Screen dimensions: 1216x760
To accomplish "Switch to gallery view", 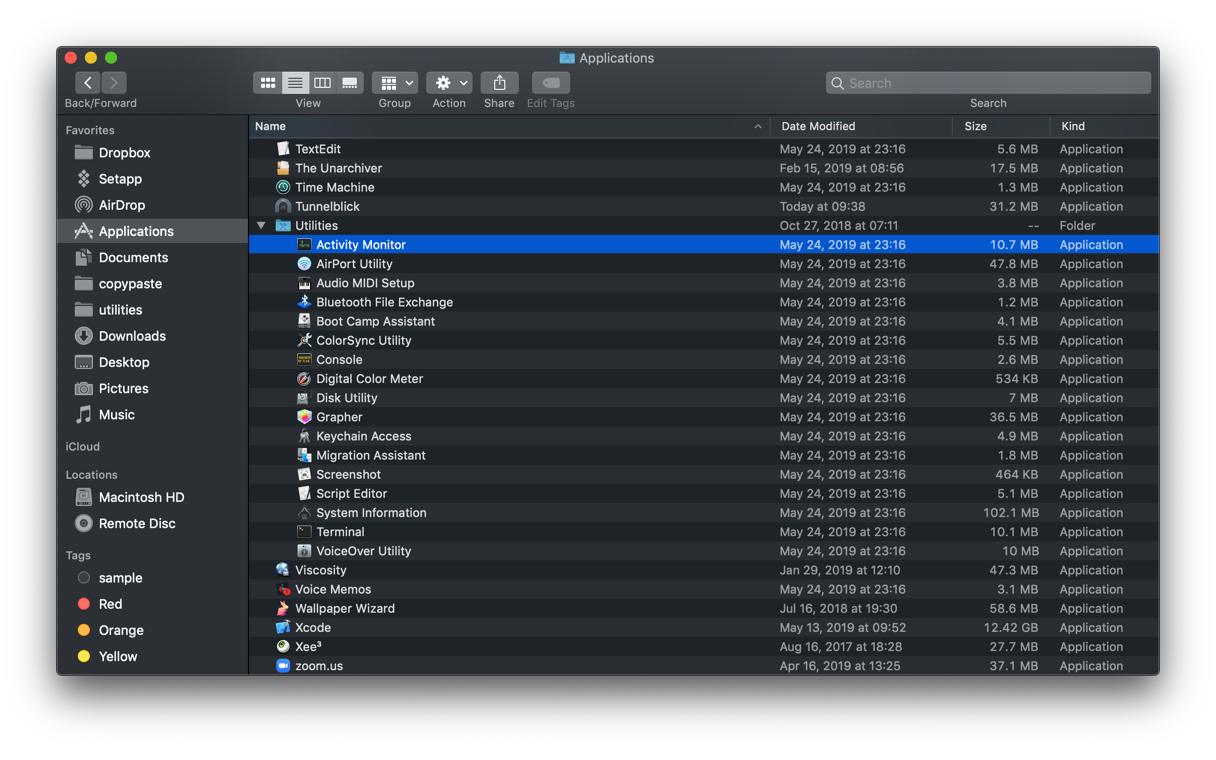I will coord(350,83).
